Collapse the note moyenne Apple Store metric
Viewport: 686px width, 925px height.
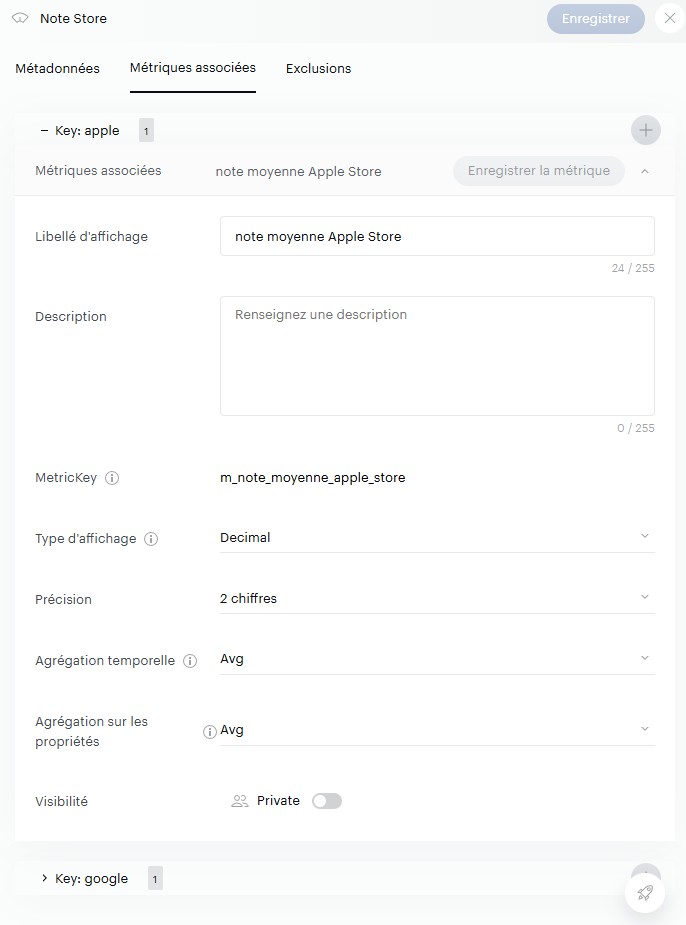tap(645, 171)
